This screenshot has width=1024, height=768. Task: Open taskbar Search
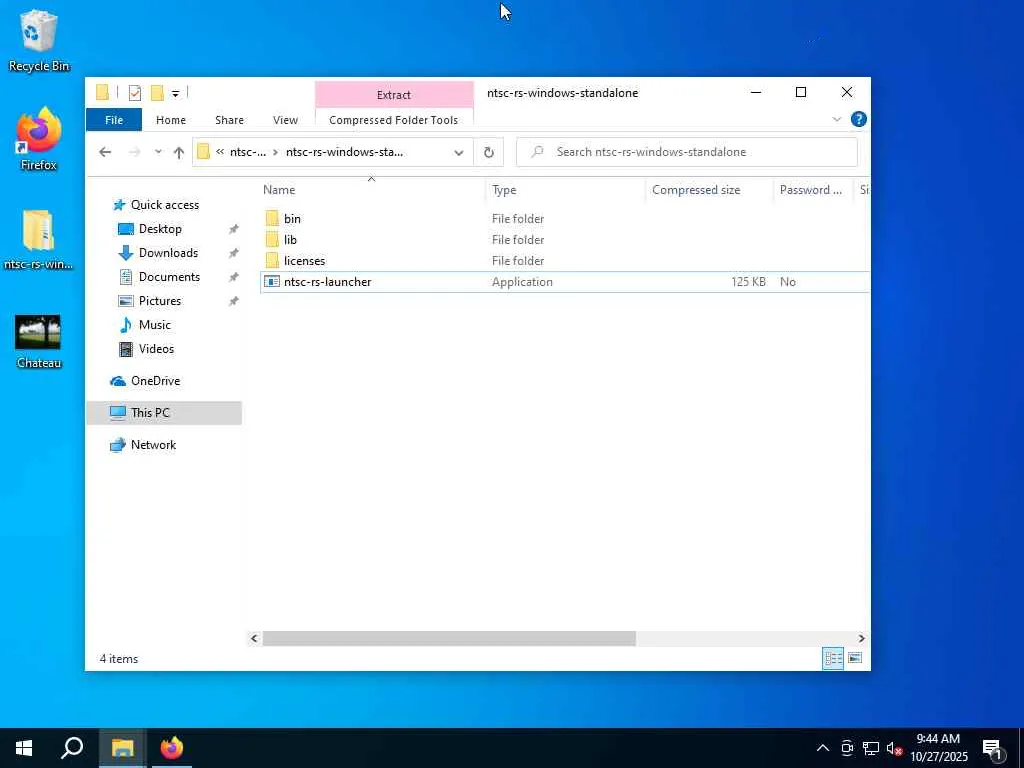click(x=72, y=748)
